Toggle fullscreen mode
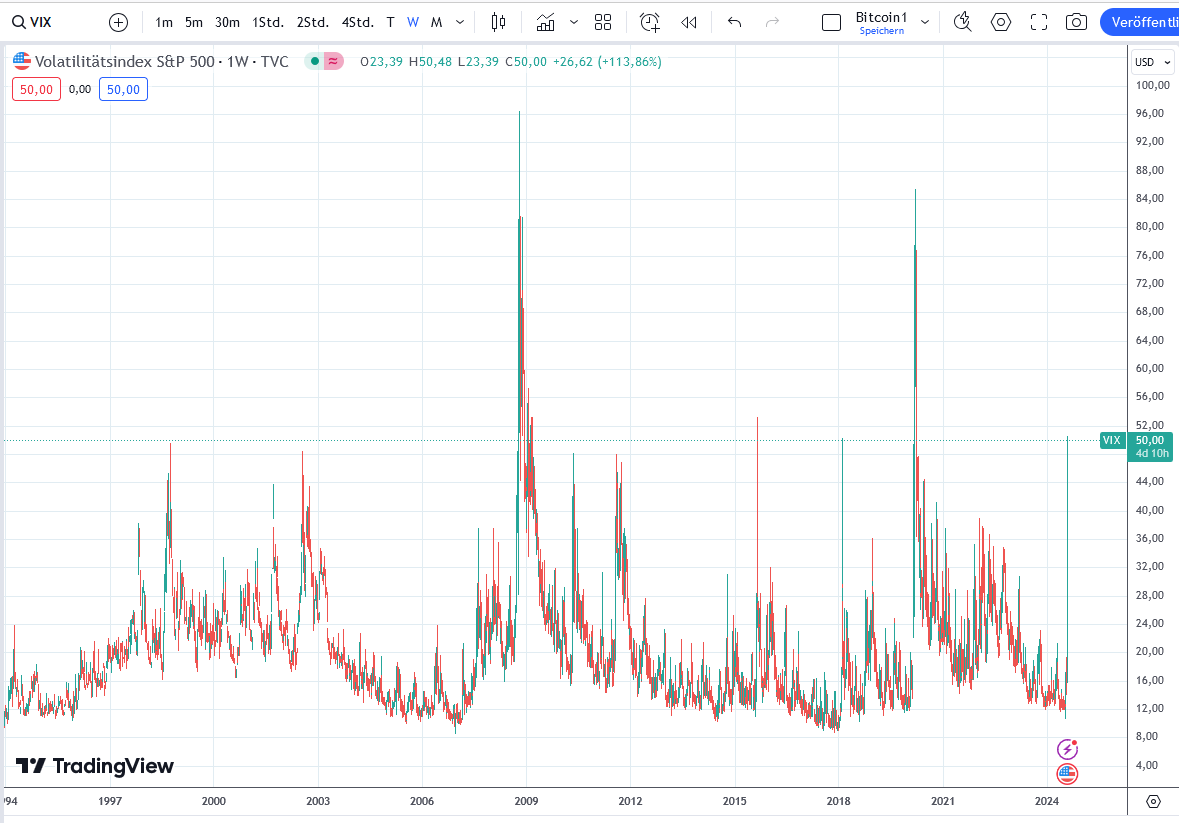The width and height of the screenshot is (1179, 823). (1039, 22)
